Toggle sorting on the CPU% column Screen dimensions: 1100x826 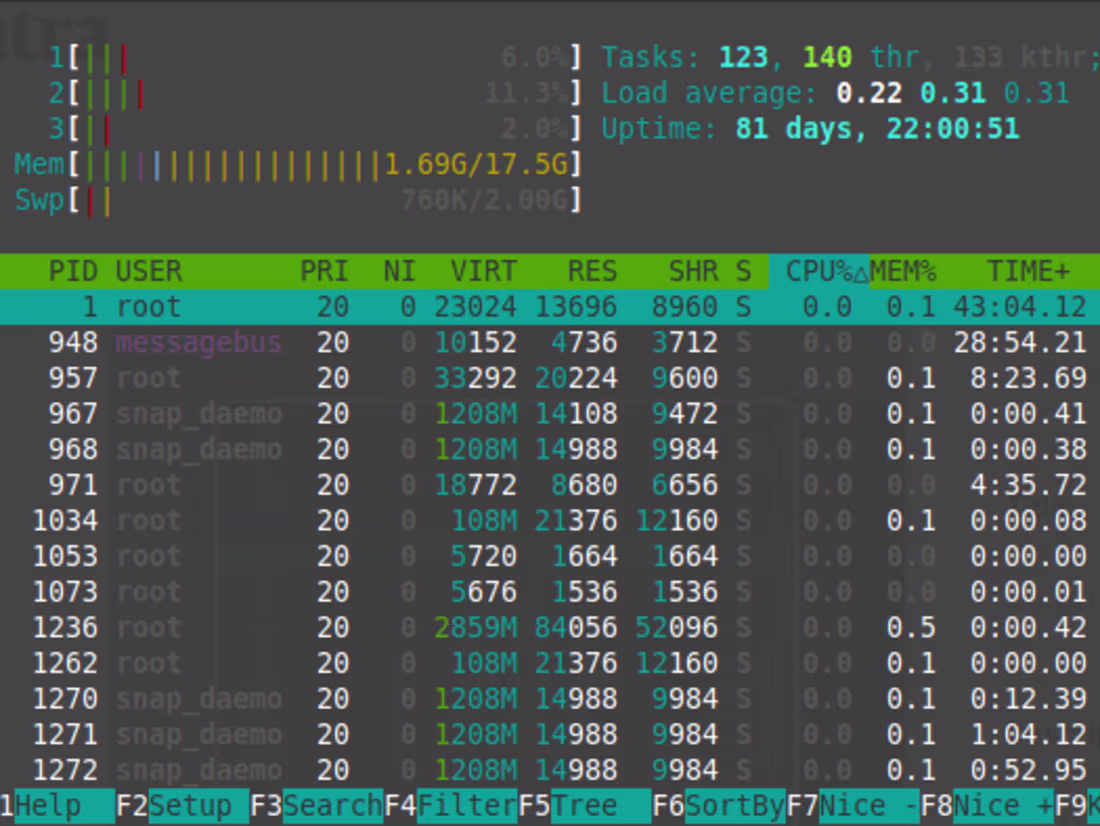click(820, 271)
